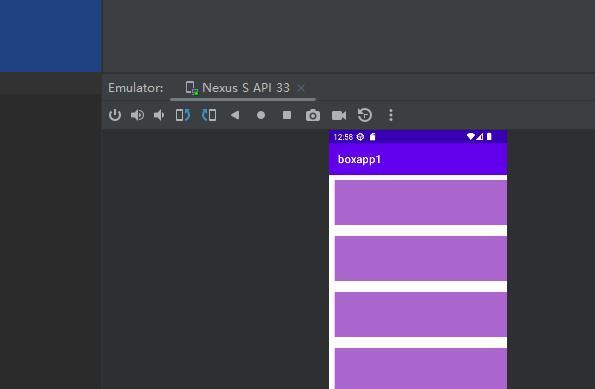Viewport: 595px width, 389px height.
Task: Tap the emulator Overview square button
Action: point(287,115)
